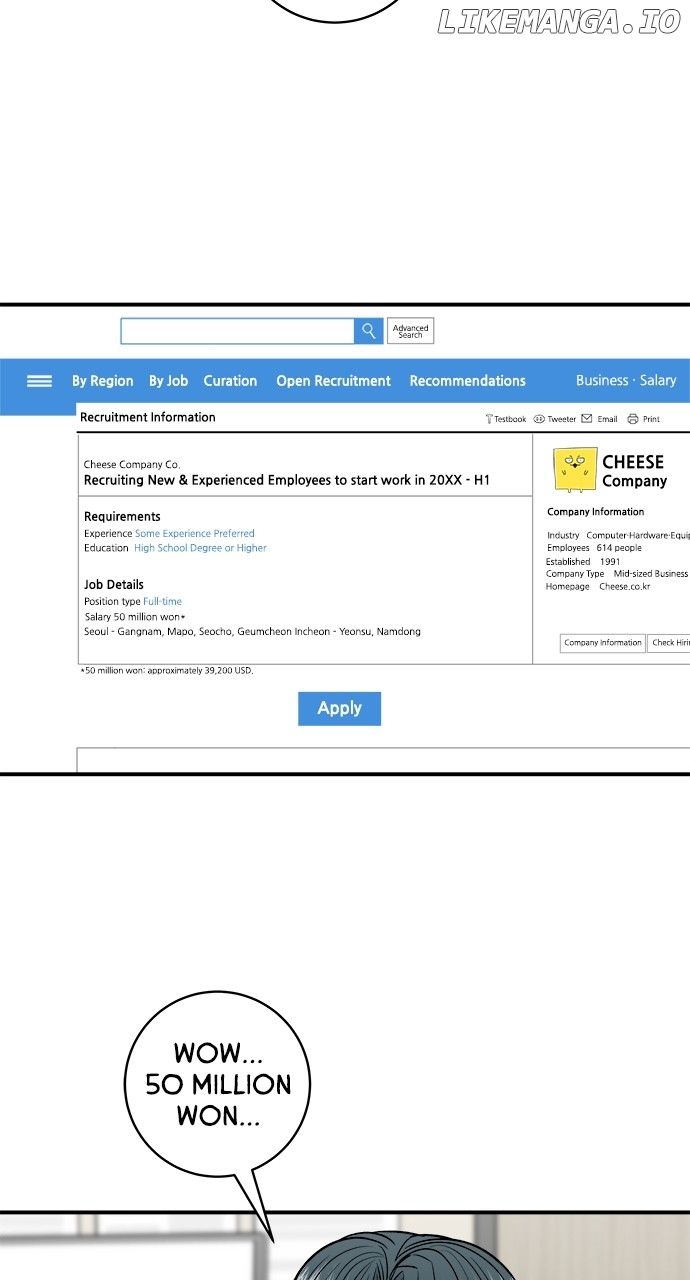
Task: Select the By Job menu item
Action: (168, 381)
